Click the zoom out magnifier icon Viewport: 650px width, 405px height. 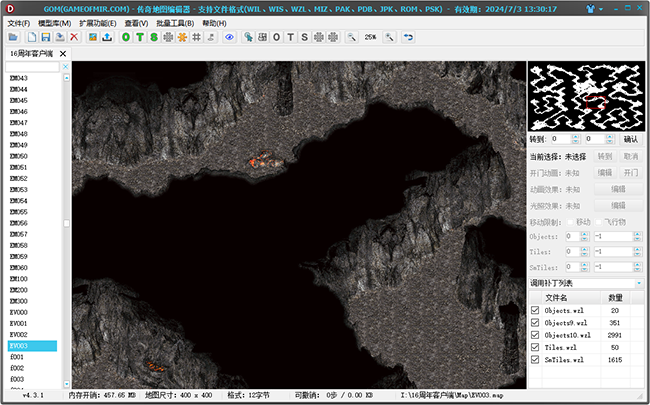point(351,37)
